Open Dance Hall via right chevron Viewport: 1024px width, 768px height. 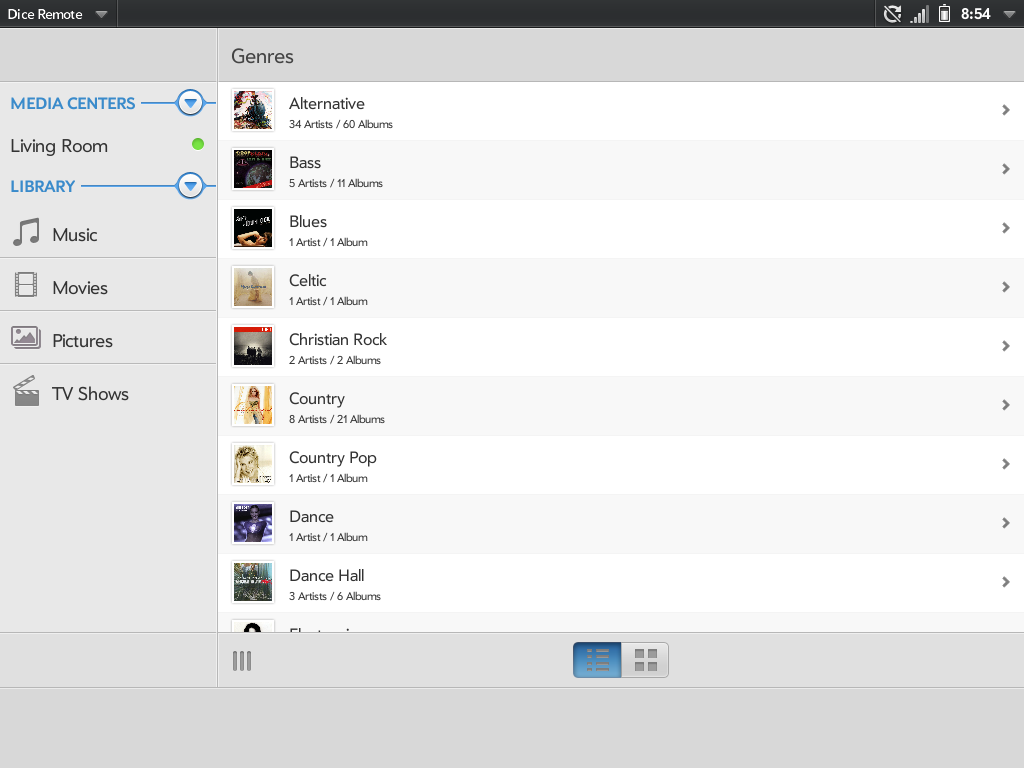pos(1006,582)
